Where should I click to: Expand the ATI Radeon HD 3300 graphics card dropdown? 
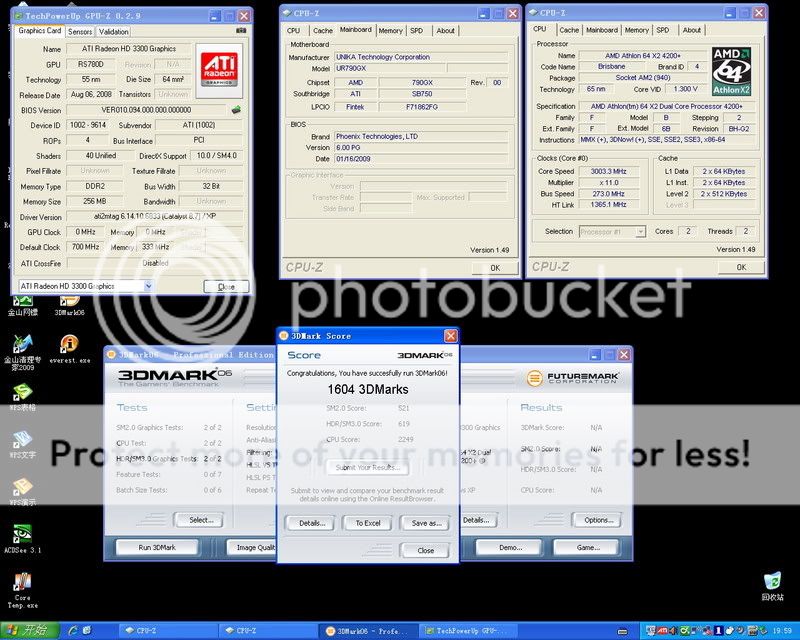click(x=85, y=286)
